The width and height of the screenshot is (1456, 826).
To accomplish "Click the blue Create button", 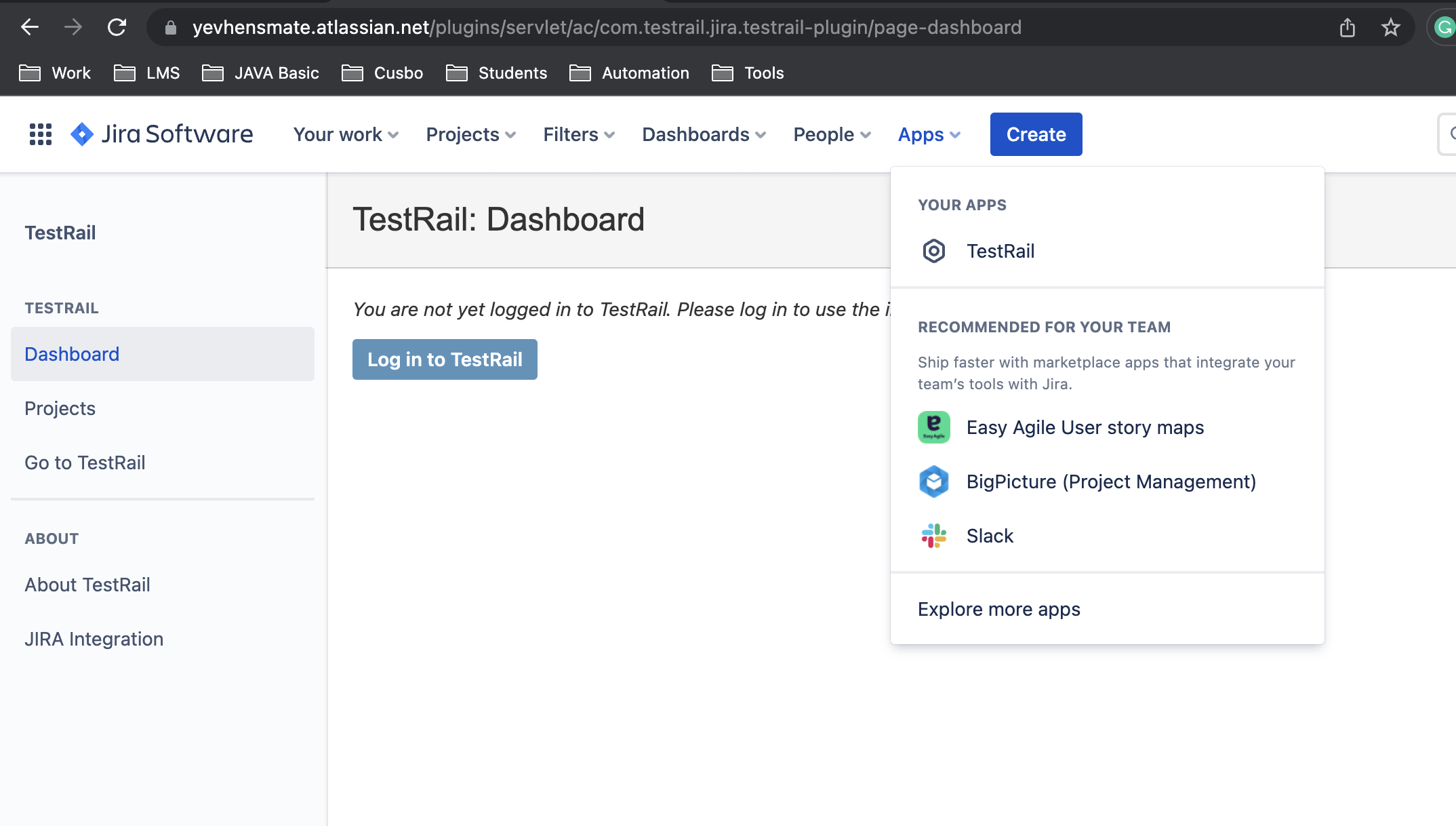I will (x=1036, y=134).
